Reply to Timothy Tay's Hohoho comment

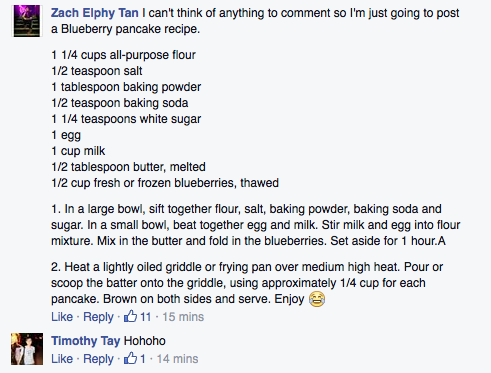coord(98,359)
